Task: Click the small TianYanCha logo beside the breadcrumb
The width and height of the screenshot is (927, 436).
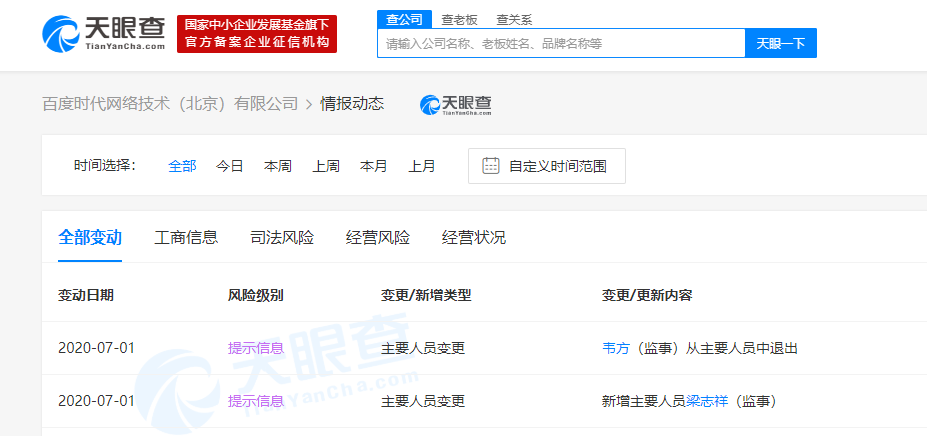Action: tap(455, 104)
